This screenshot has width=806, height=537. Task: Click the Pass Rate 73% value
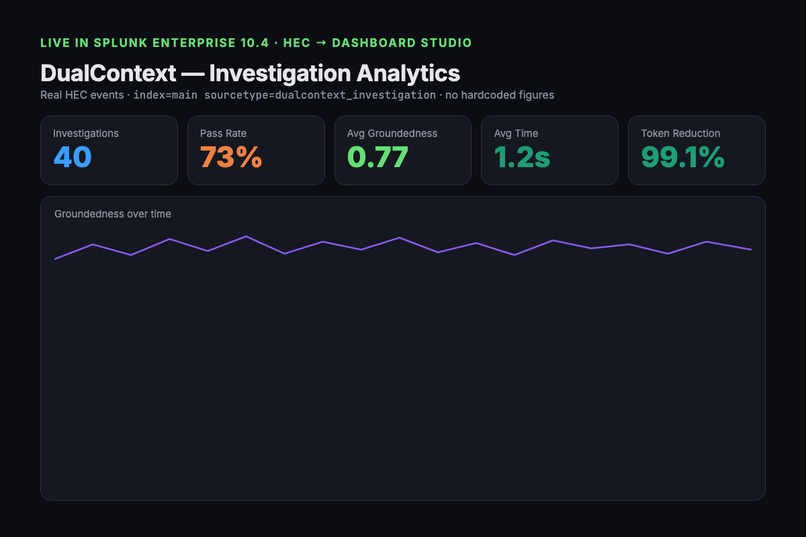pos(231,157)
